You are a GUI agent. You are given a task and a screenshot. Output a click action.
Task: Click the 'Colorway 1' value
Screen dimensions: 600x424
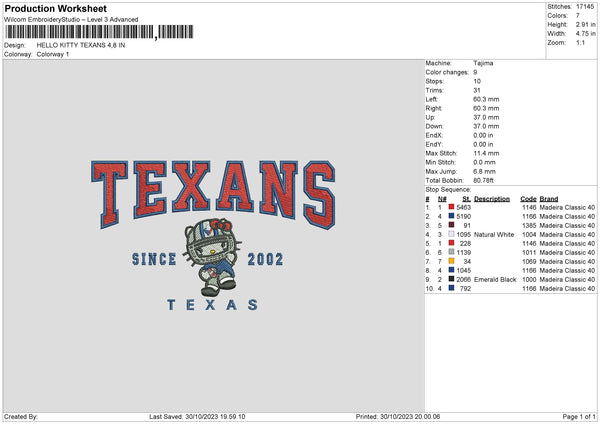(x=53, y=54)
